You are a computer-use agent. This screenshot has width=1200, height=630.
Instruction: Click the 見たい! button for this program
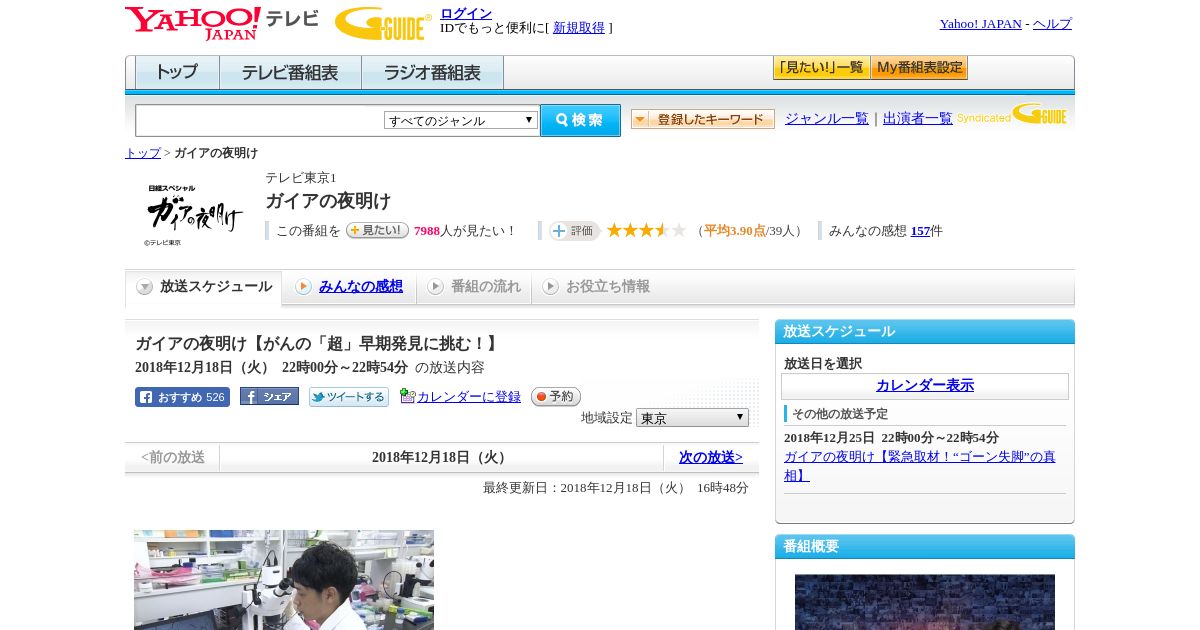click(377, 230)
